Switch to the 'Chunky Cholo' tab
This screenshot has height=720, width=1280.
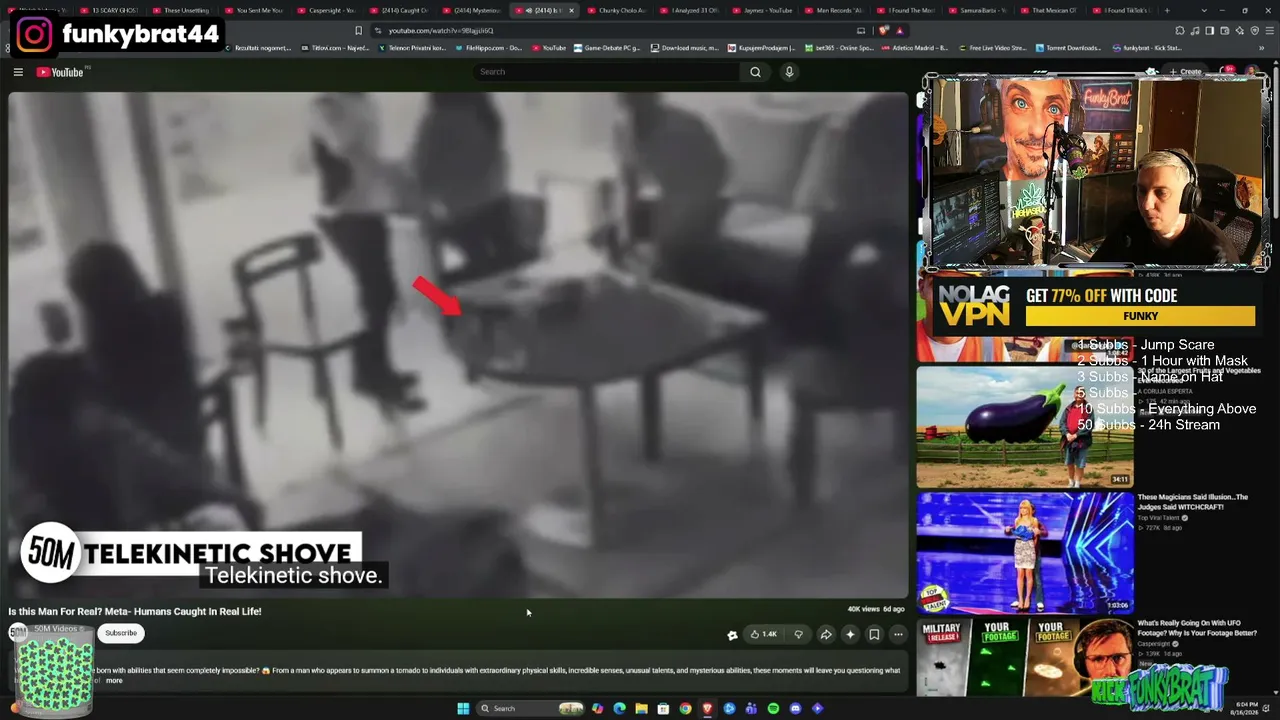tap(617, 10)
